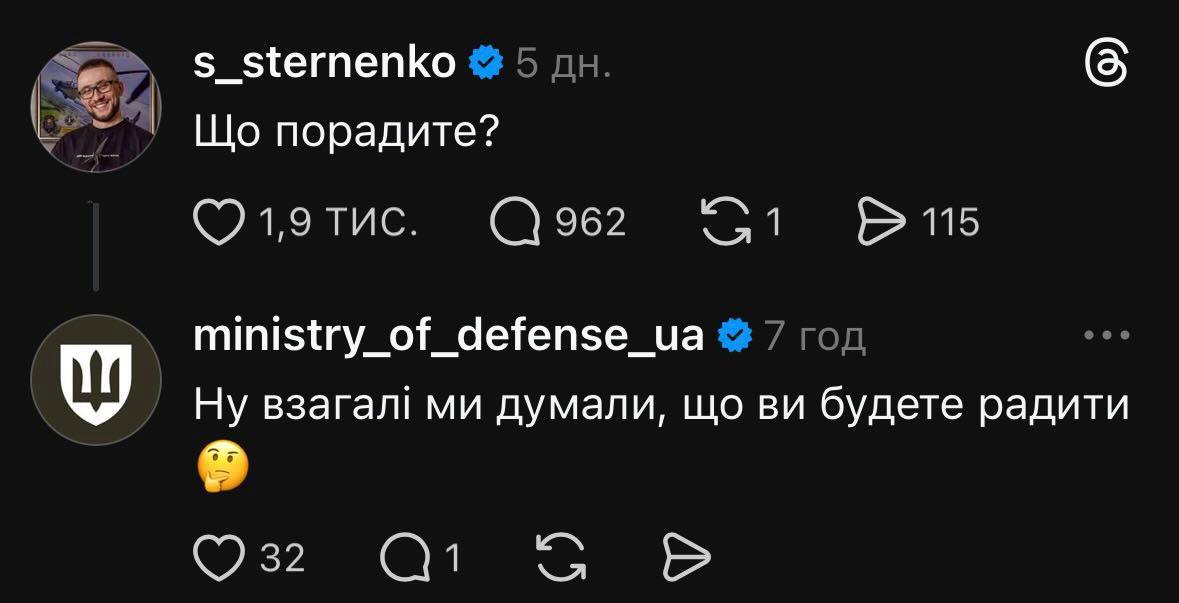
Task: Share the s_sternenko post
Action: point(880,222)
